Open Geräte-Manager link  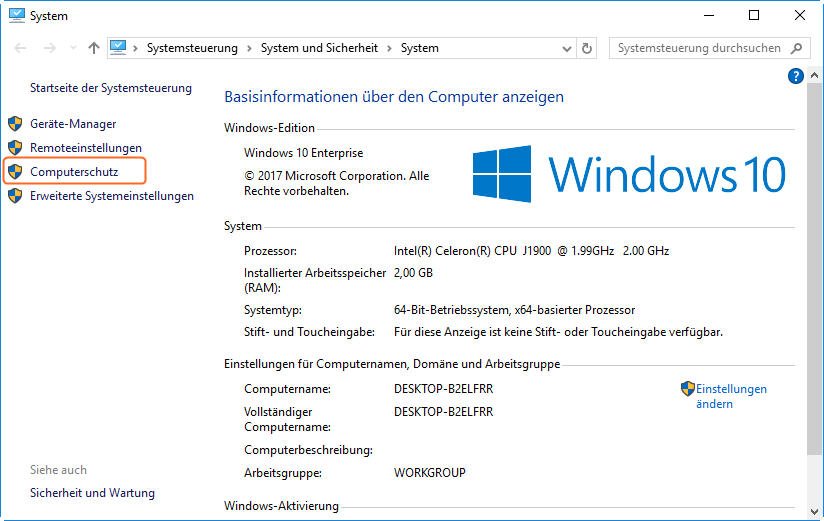pos(73,124)
